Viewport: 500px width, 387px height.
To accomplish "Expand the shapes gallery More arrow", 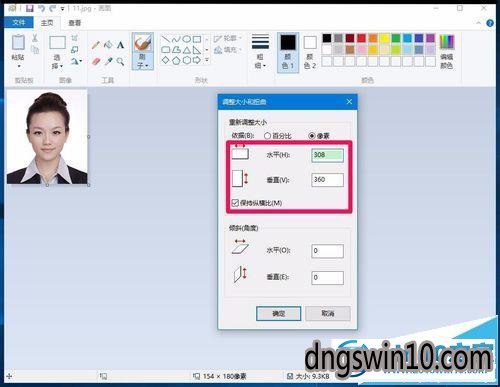I will (207, 60).
